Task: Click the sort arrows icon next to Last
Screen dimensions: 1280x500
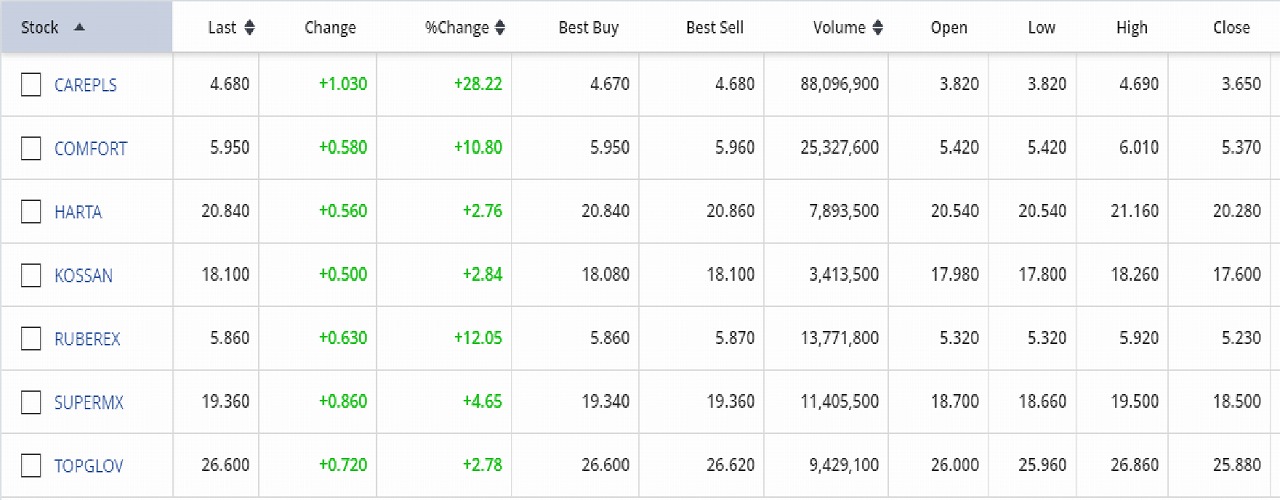Action: 250,28
